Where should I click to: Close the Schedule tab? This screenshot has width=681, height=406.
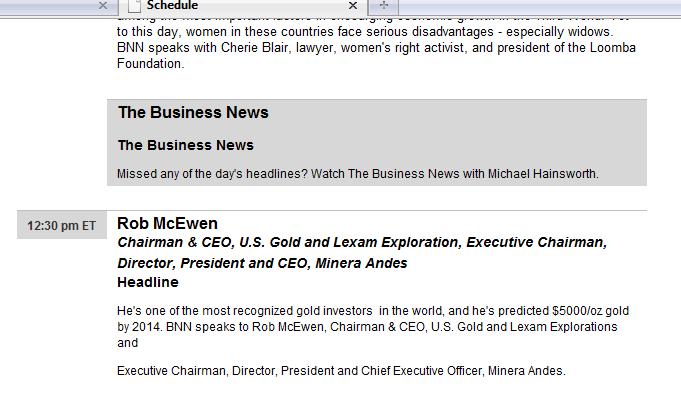pos(353,6)
